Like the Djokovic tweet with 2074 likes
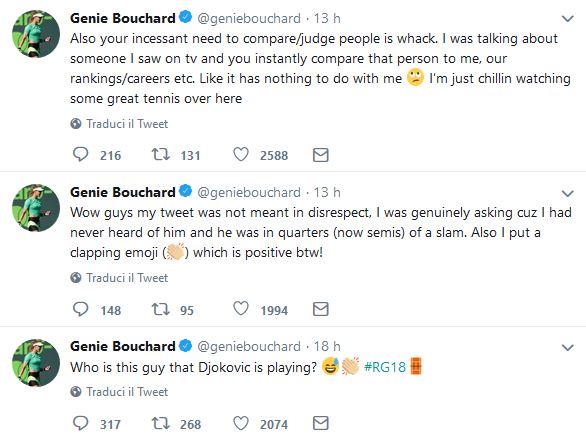The height and width of the screenshot is (436, 586). click(241, 423)
